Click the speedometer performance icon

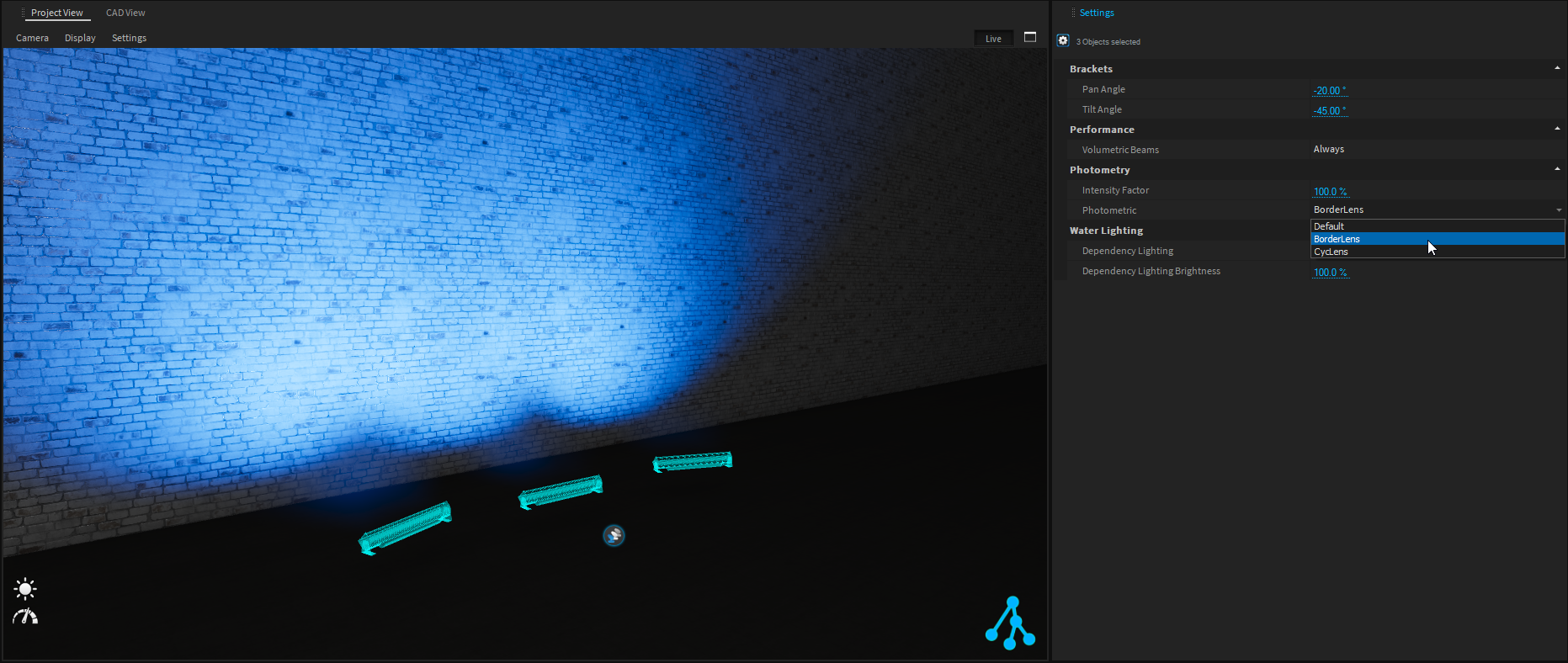[25, 617]
